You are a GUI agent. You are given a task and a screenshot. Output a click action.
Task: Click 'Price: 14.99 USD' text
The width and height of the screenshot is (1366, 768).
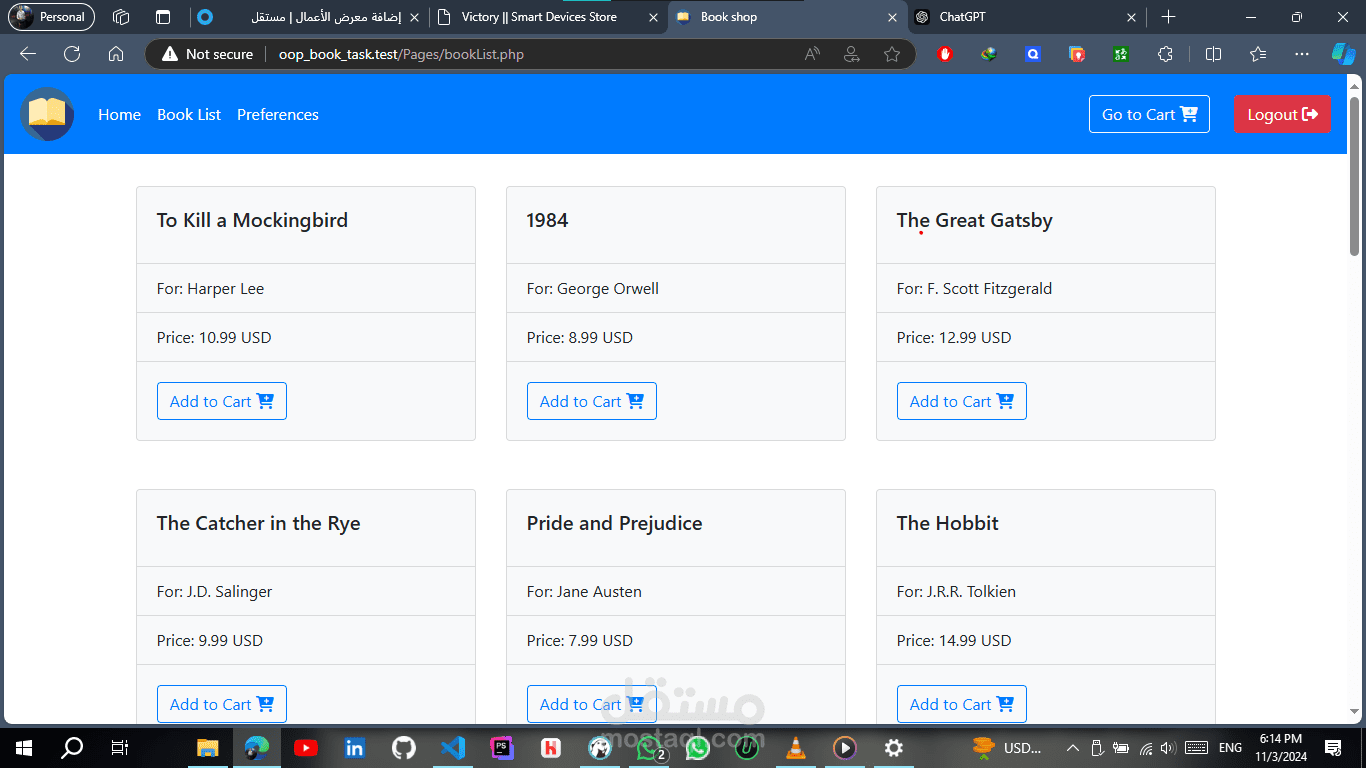pos(954,640)
